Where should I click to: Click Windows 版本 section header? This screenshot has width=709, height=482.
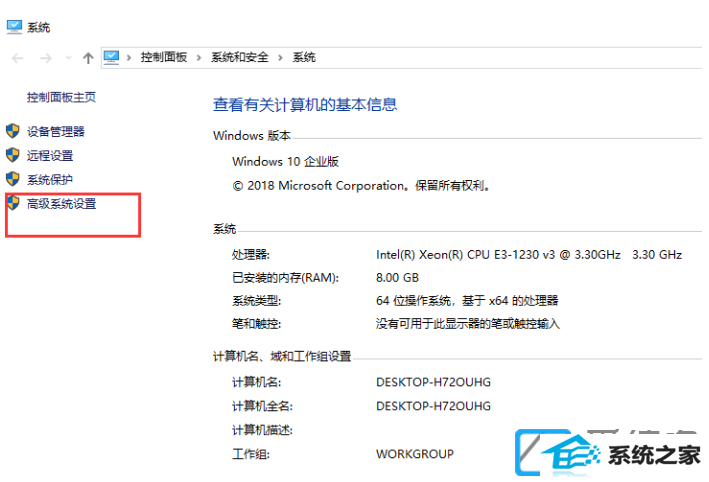[x=252, y=135]
